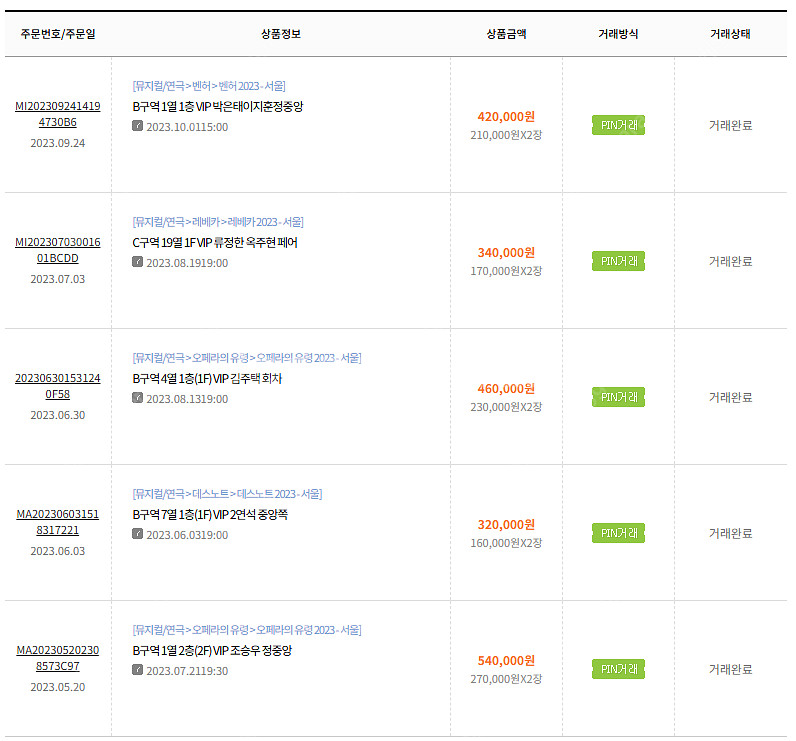Click the 170,000원X2장 unit price
Image resolution: width=796 pixels, height=741 pixels.
point(506,271)
